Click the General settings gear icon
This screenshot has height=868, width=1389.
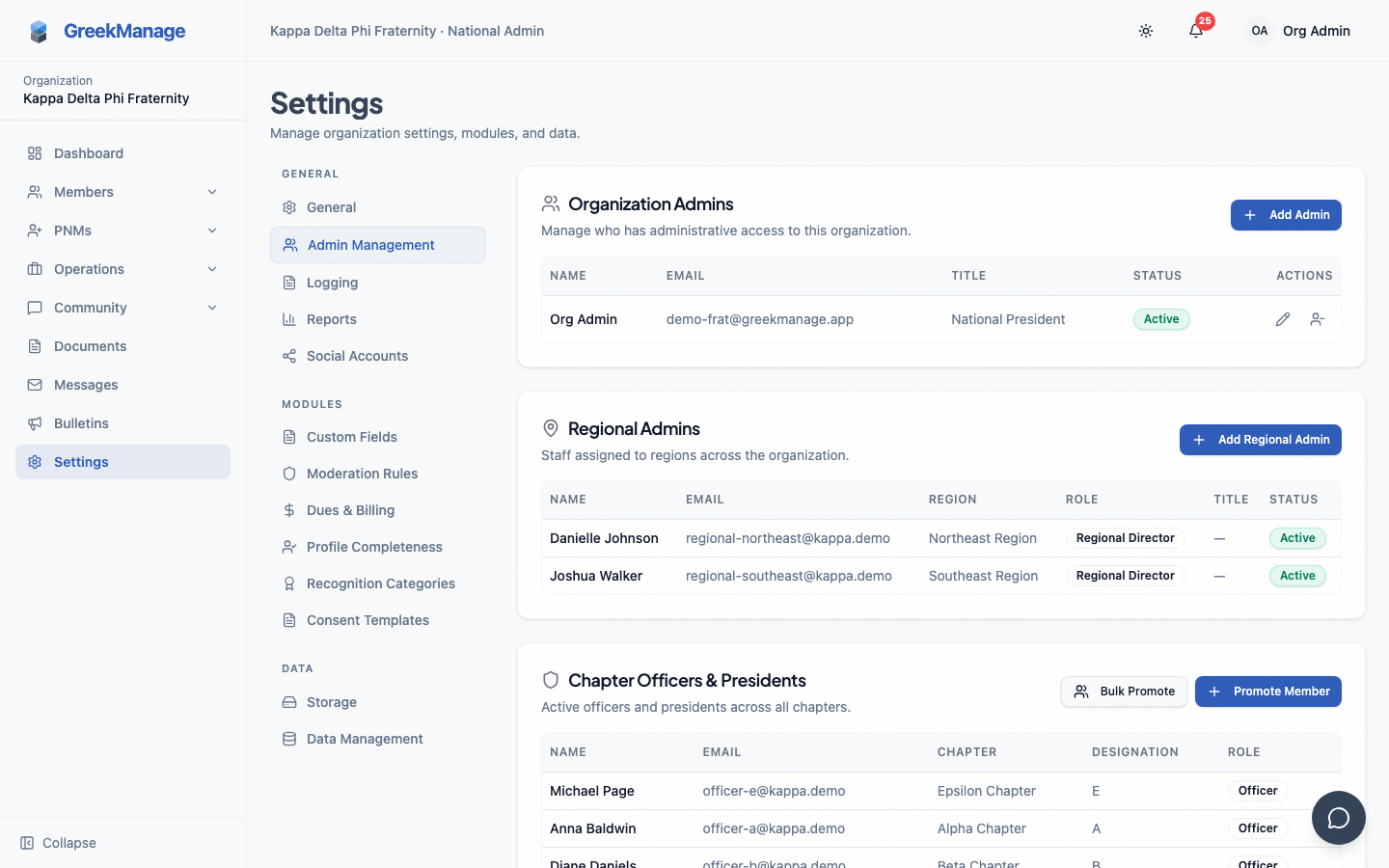point(289,207)
